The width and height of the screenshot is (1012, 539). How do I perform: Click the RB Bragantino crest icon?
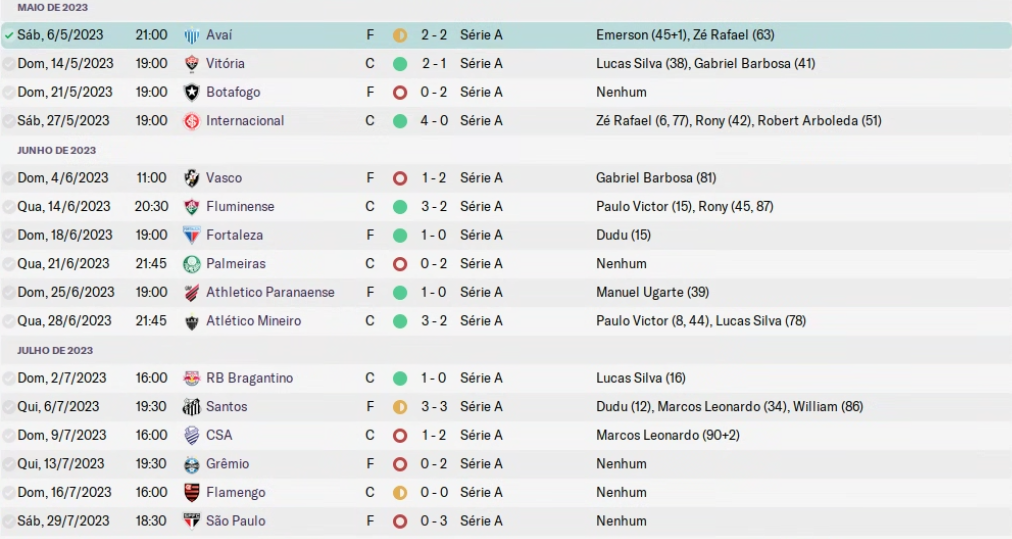[192, 378]
